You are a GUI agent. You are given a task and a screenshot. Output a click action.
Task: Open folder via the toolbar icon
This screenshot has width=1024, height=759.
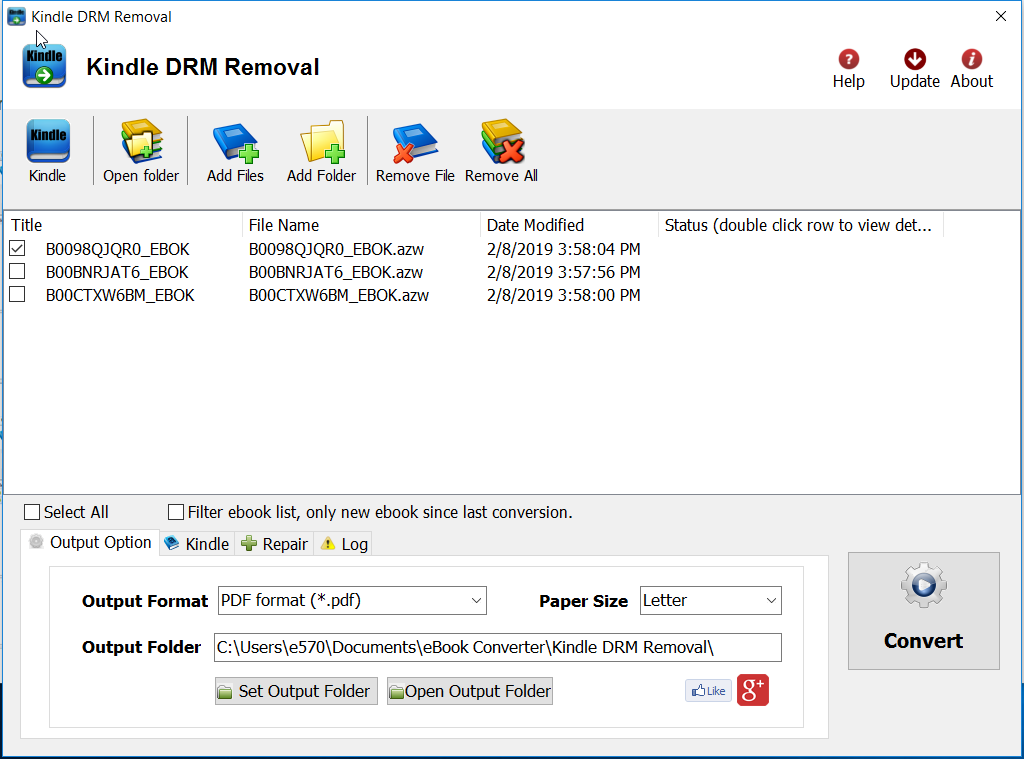coord(141,140)
